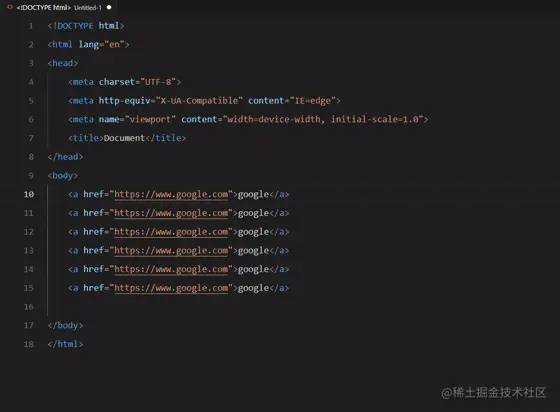The width and height of the screenshot is (560, 412).
Task: Click the "X-UA-Compatible" attribute value
Action: click(199, 101)
